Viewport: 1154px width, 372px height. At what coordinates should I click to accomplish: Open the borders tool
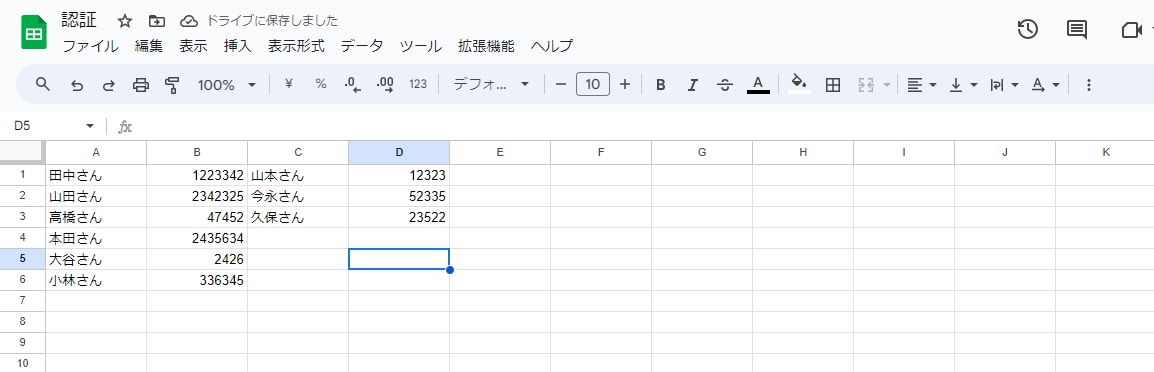(833, 85)
